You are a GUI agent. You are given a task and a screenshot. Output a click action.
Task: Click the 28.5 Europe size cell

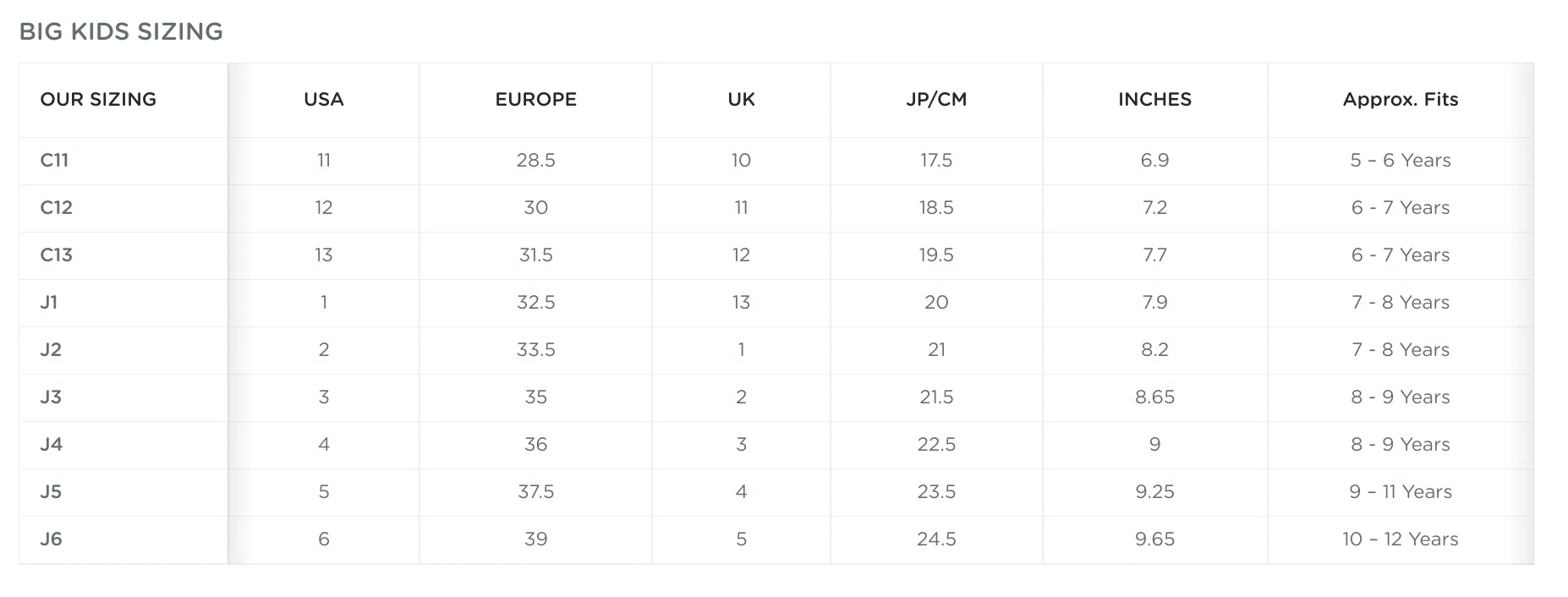click(536, 160)
